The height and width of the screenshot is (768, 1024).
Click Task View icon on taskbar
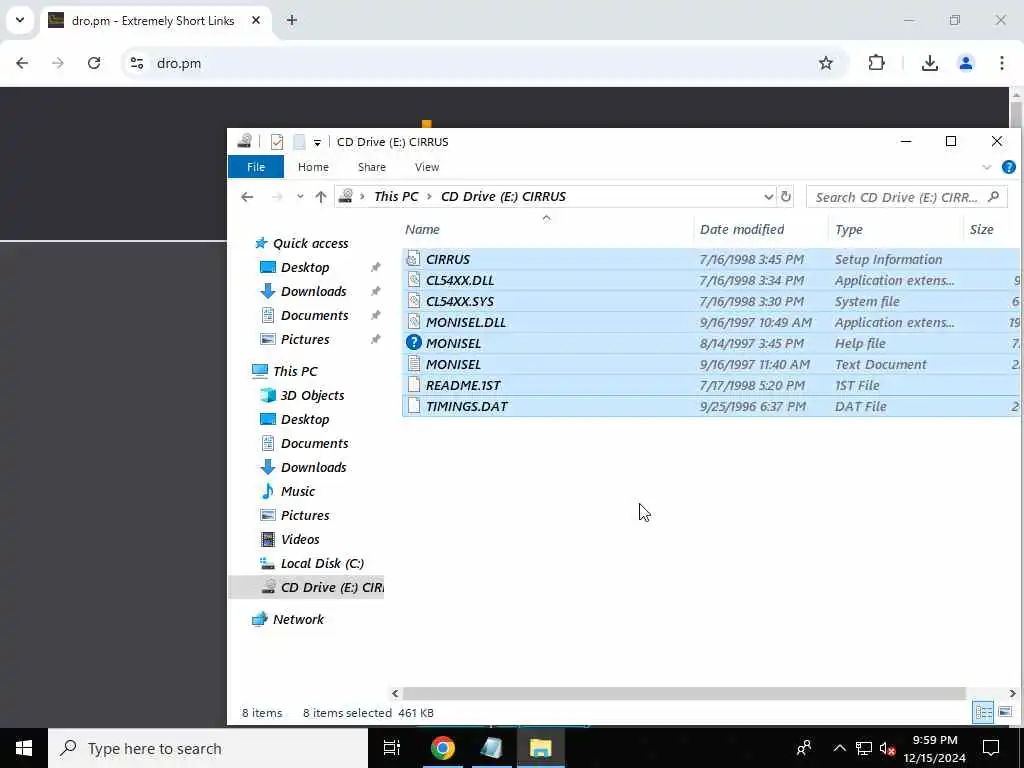tap(392, 748)
